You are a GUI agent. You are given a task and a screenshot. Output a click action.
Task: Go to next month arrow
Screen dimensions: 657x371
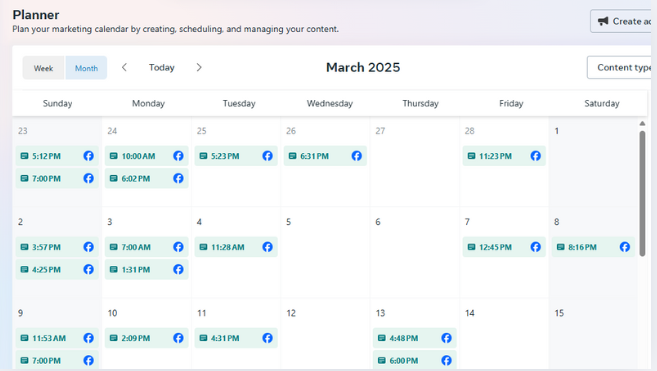[199, 67]
